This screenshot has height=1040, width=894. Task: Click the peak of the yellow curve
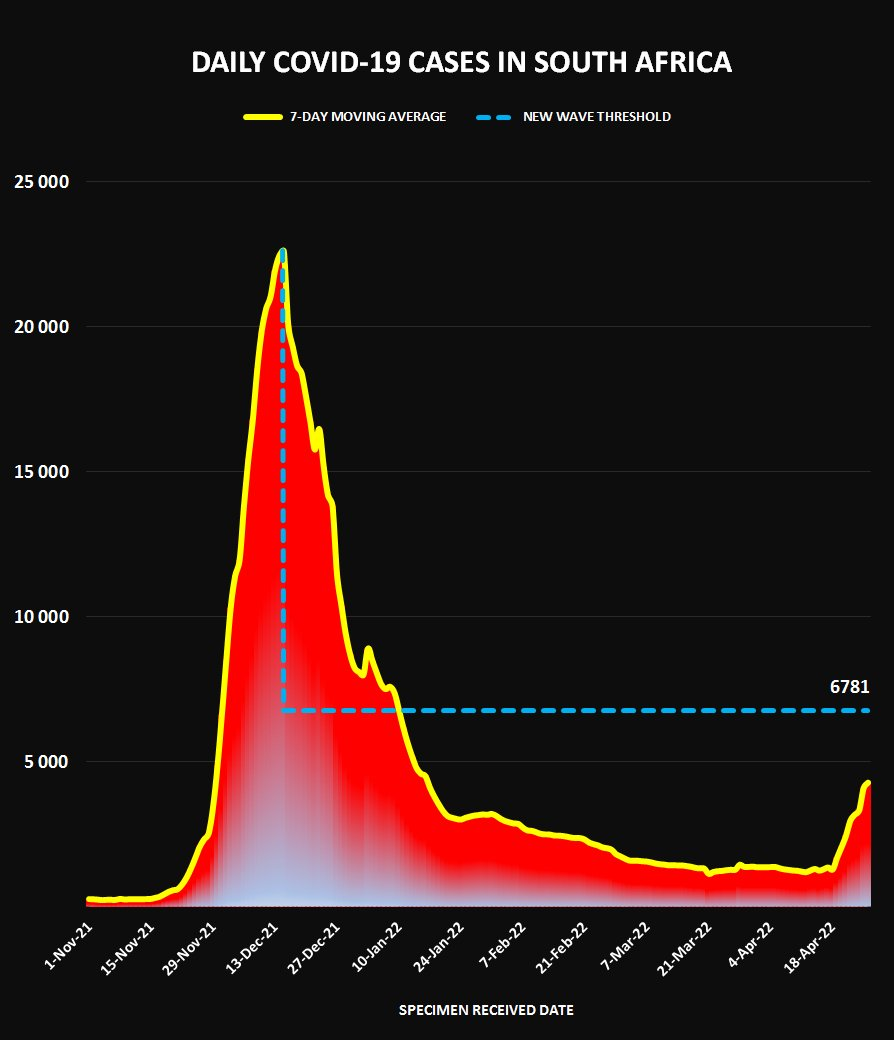(x=283, y=251)
